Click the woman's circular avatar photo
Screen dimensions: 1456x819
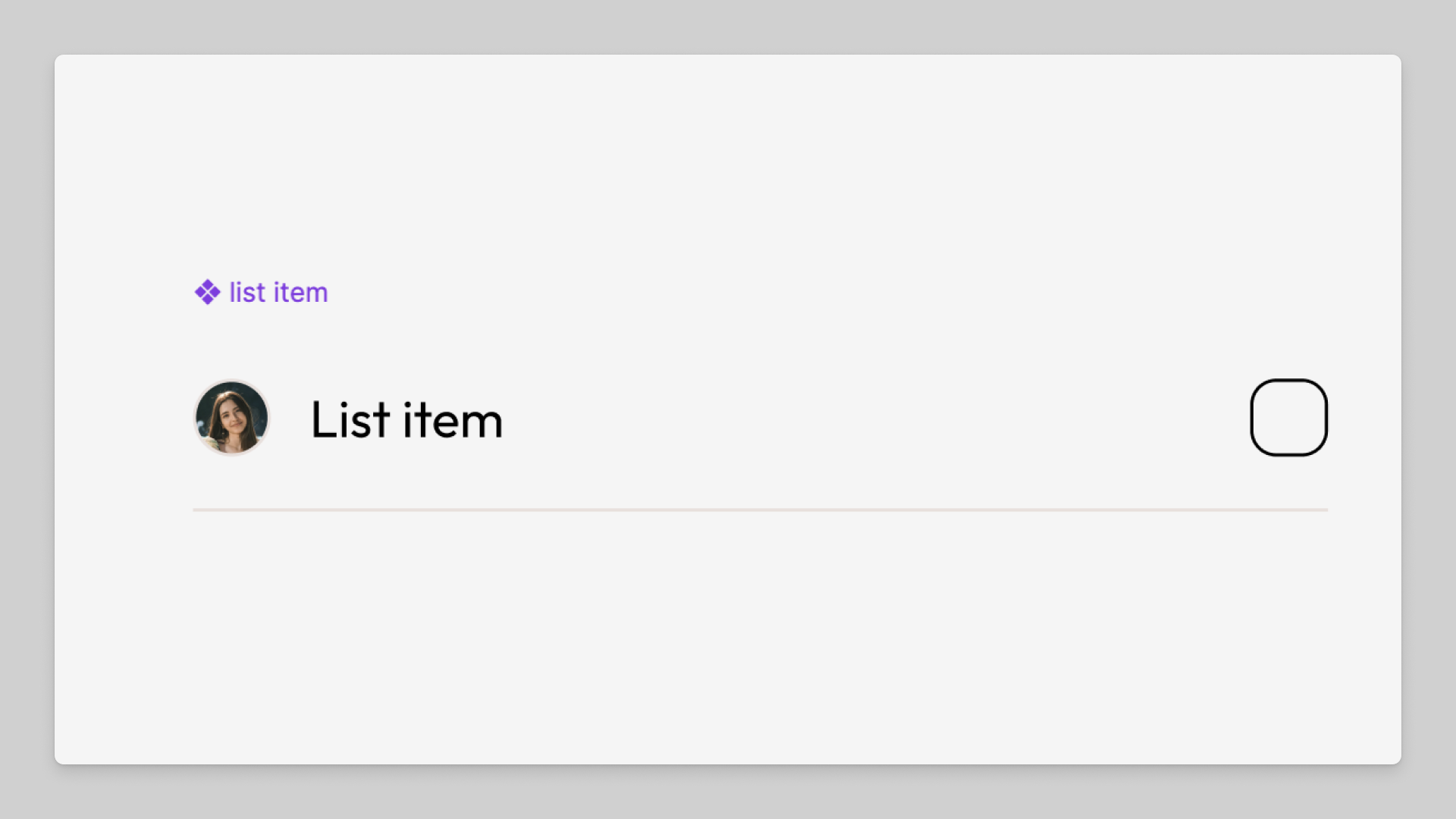231,418
